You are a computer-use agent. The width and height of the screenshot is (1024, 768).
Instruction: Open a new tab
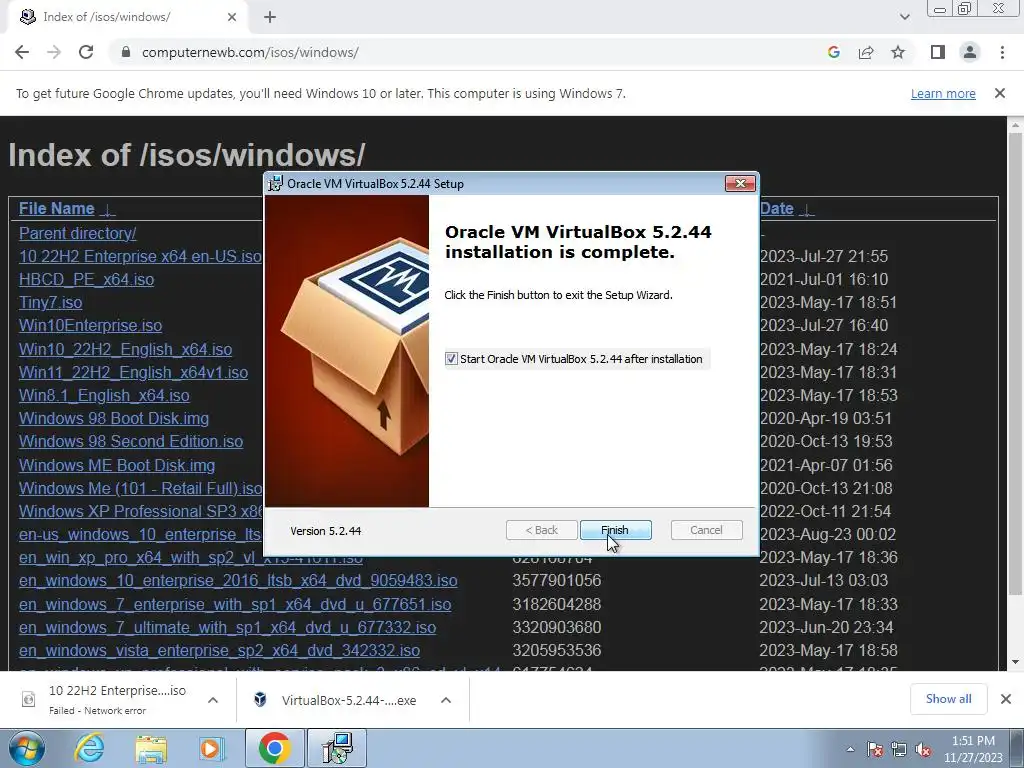[270, 17]
